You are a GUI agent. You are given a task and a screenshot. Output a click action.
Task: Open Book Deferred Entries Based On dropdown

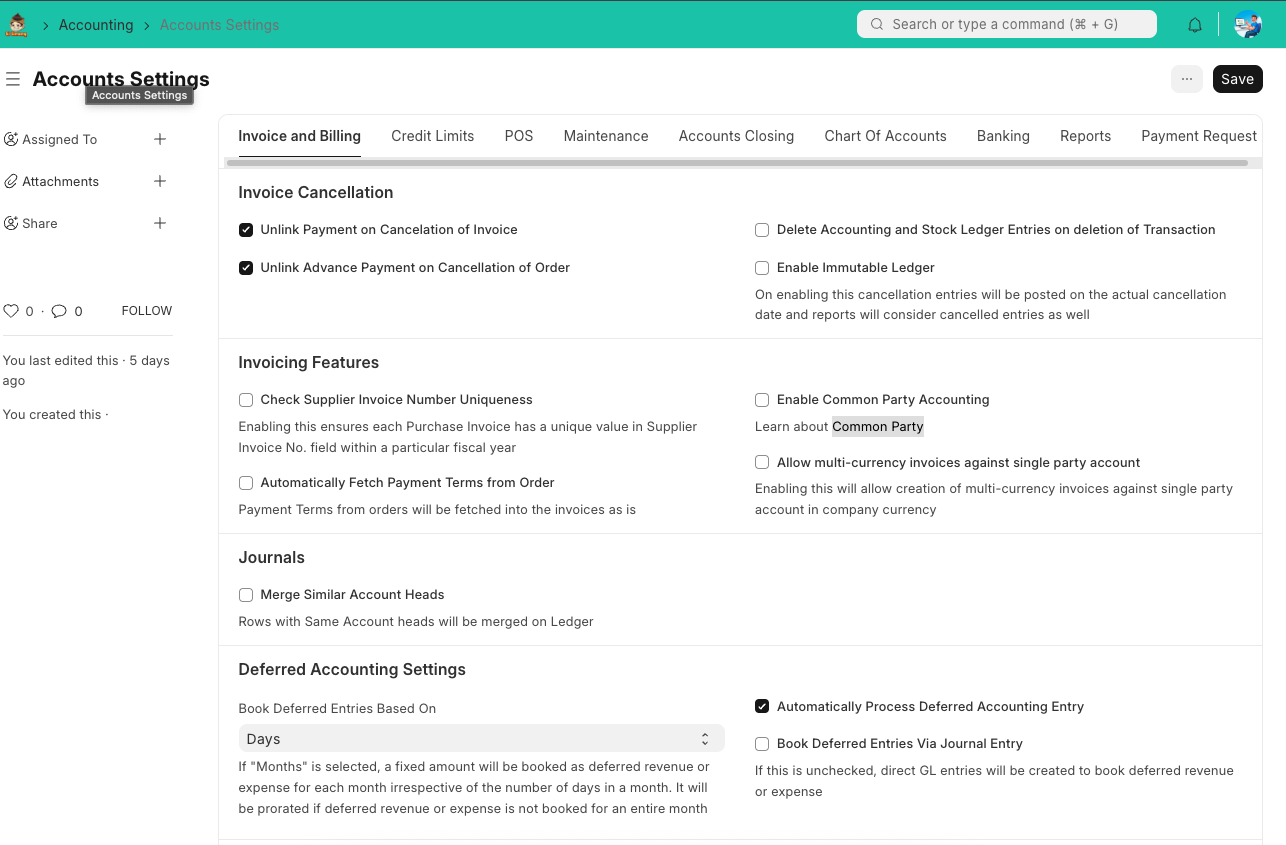click(480, 739)
